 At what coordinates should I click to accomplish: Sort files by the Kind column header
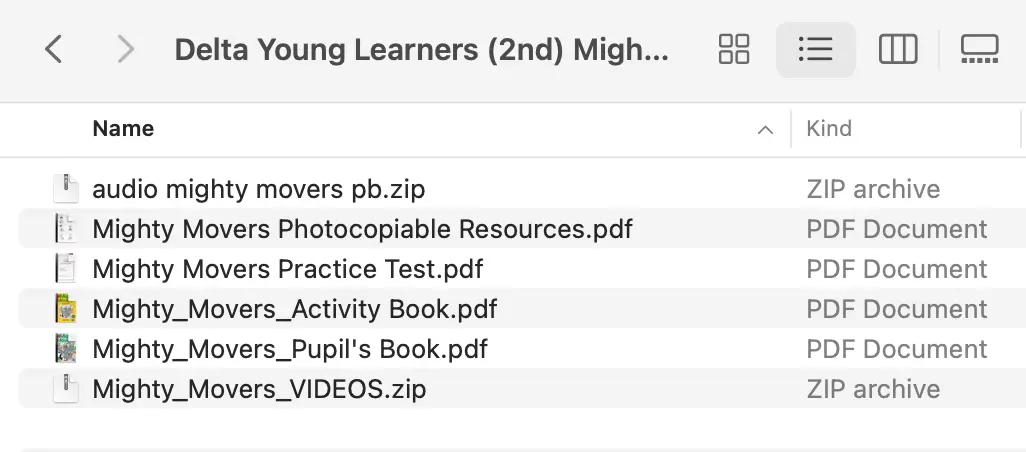click(x=829, y=128)
